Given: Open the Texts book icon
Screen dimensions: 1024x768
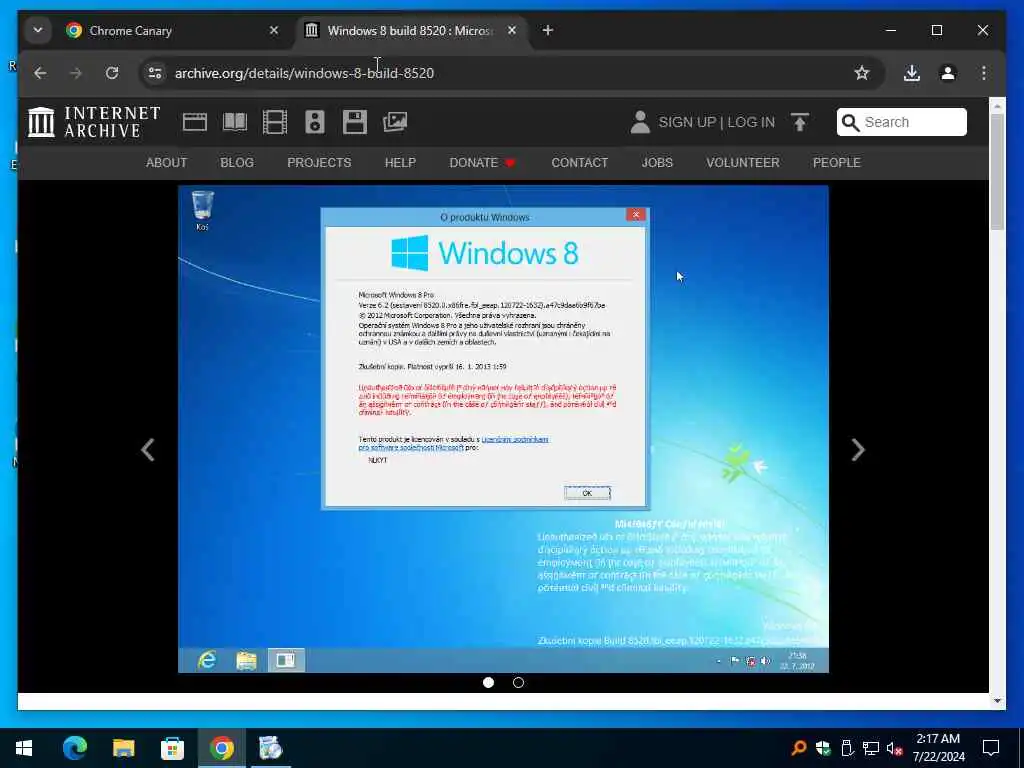Looking at the screenshot, I should [x=235, y=122].
